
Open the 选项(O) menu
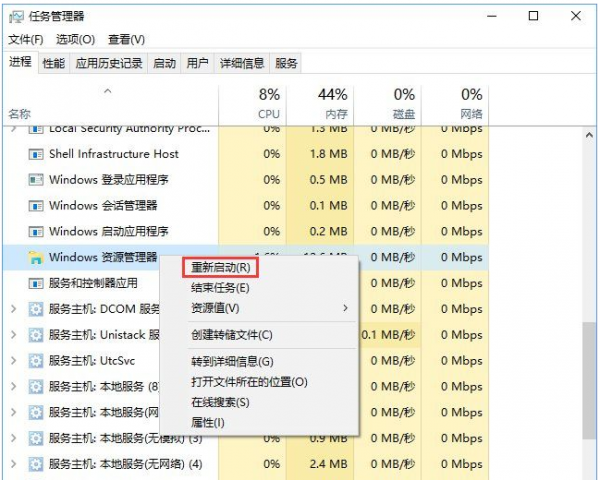tap(75, 40)
